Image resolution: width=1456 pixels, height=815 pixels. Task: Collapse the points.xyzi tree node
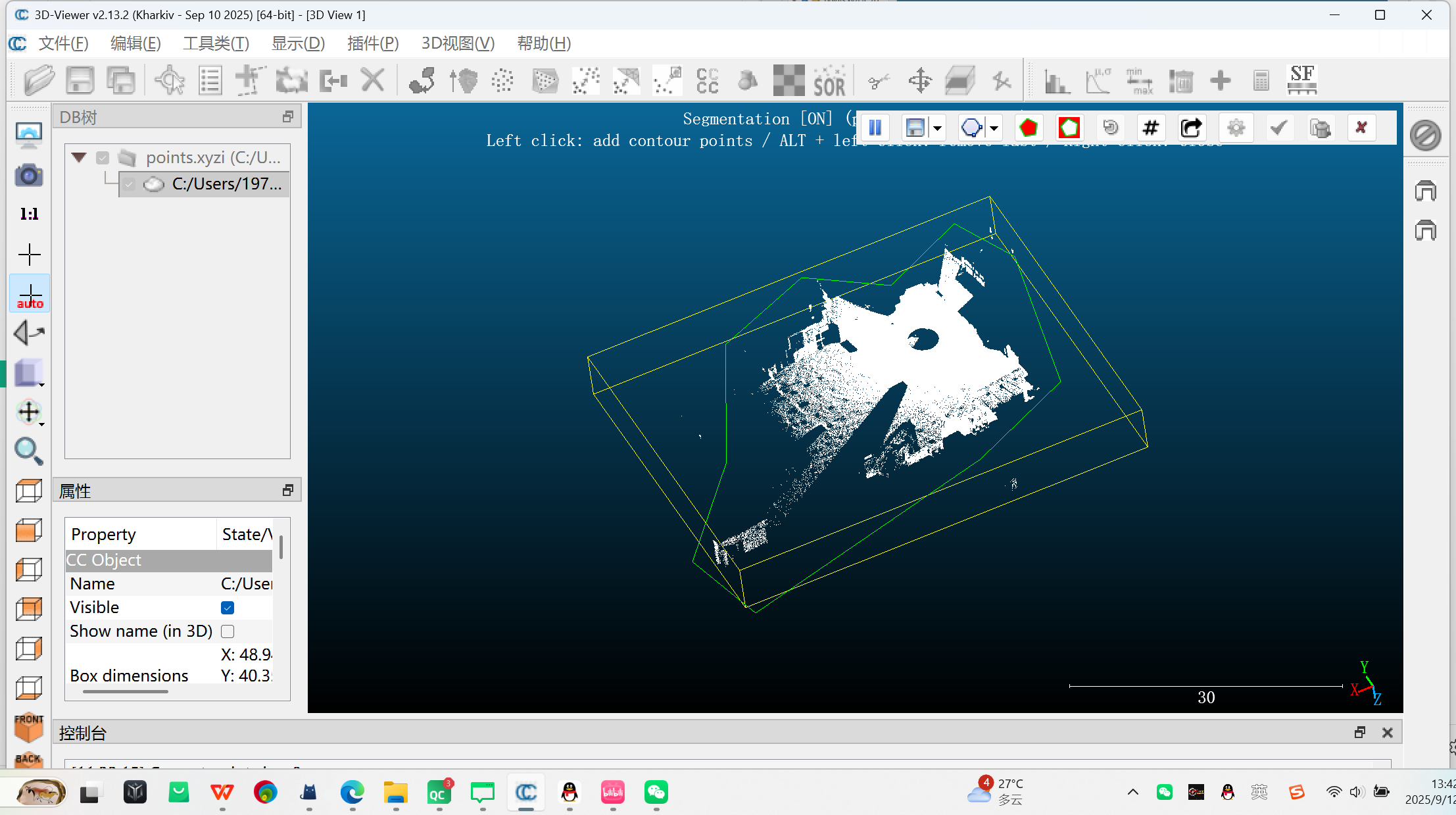[79, 157]
